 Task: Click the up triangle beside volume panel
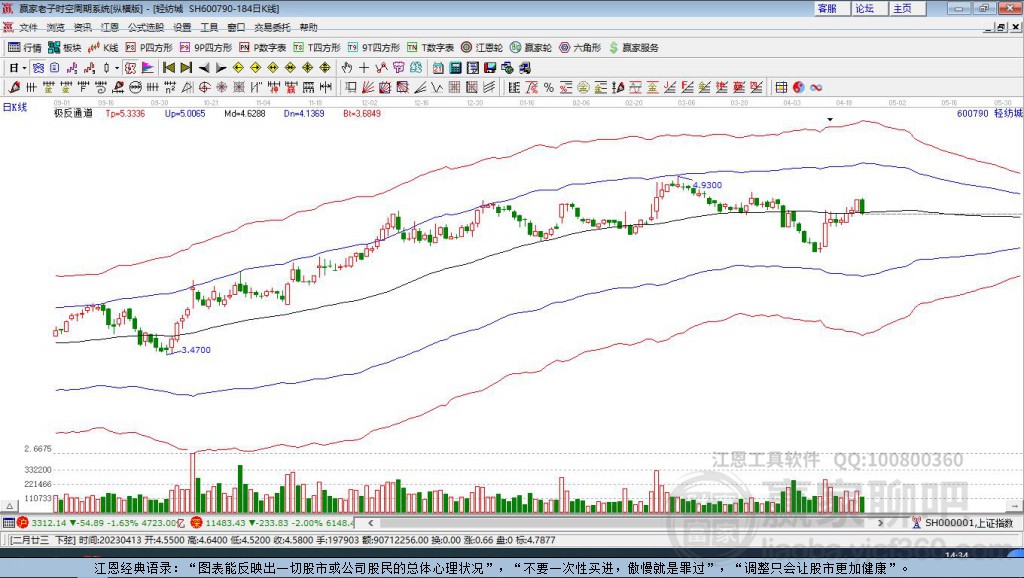pyautogui.click(x=9, y=506)
